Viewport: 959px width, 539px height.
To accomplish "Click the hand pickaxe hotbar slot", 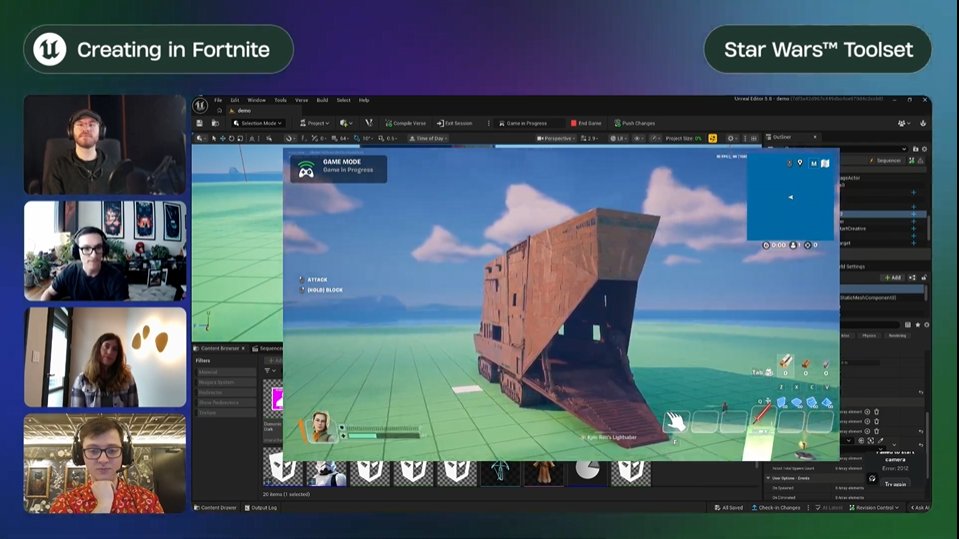I will [676, 422].
